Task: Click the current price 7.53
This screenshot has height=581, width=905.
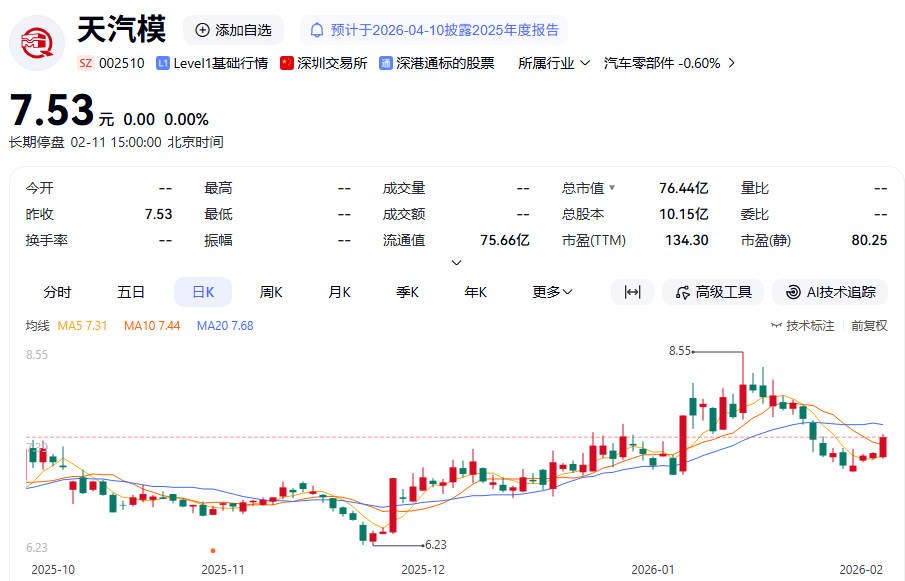Action: tap(52, 110)
